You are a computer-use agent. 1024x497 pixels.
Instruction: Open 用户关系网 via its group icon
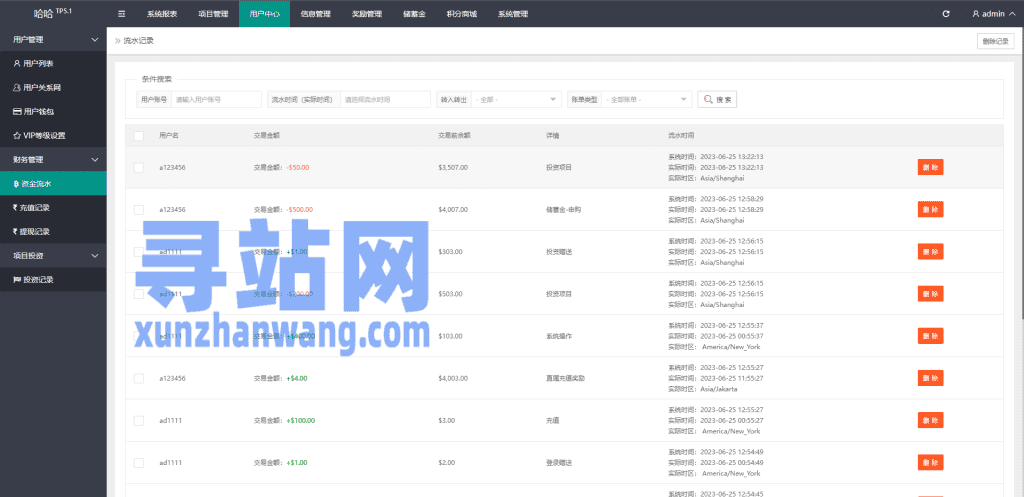pyautogui.click(x=17, y=88)
